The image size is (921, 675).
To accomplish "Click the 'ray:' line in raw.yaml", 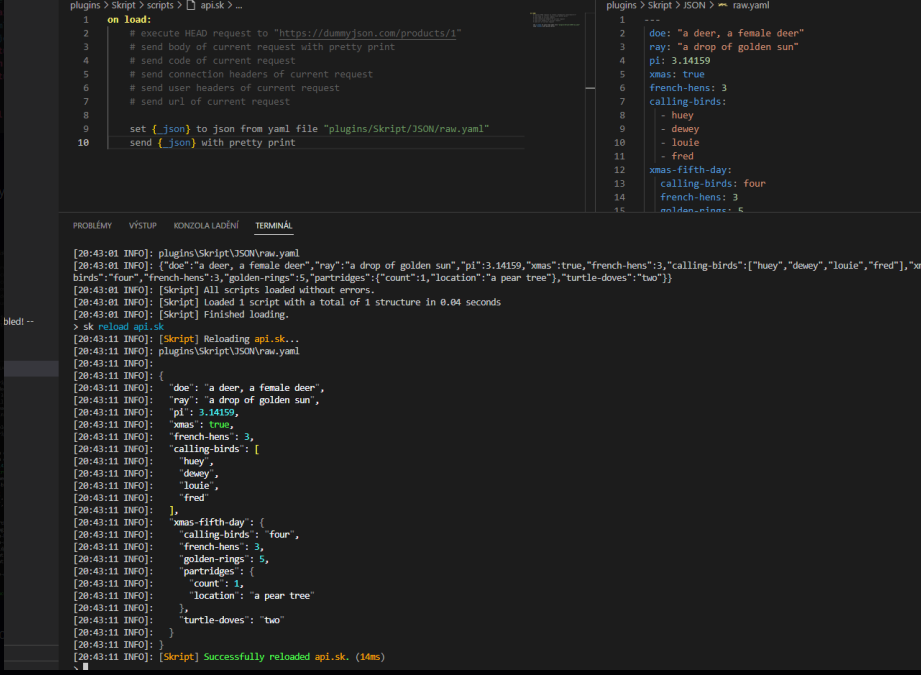I will (x=724, y=47).
